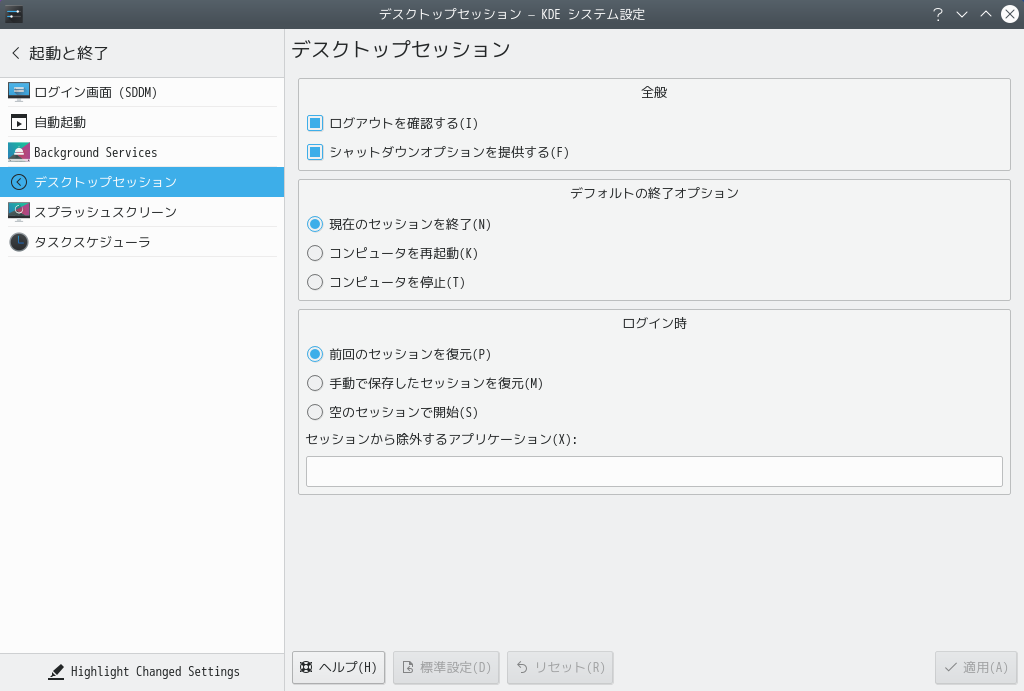Click the KDE system settings titlebar icon
Image resolution: width=1024 pixels, height=691 pixels.
(x=14, y=14)
